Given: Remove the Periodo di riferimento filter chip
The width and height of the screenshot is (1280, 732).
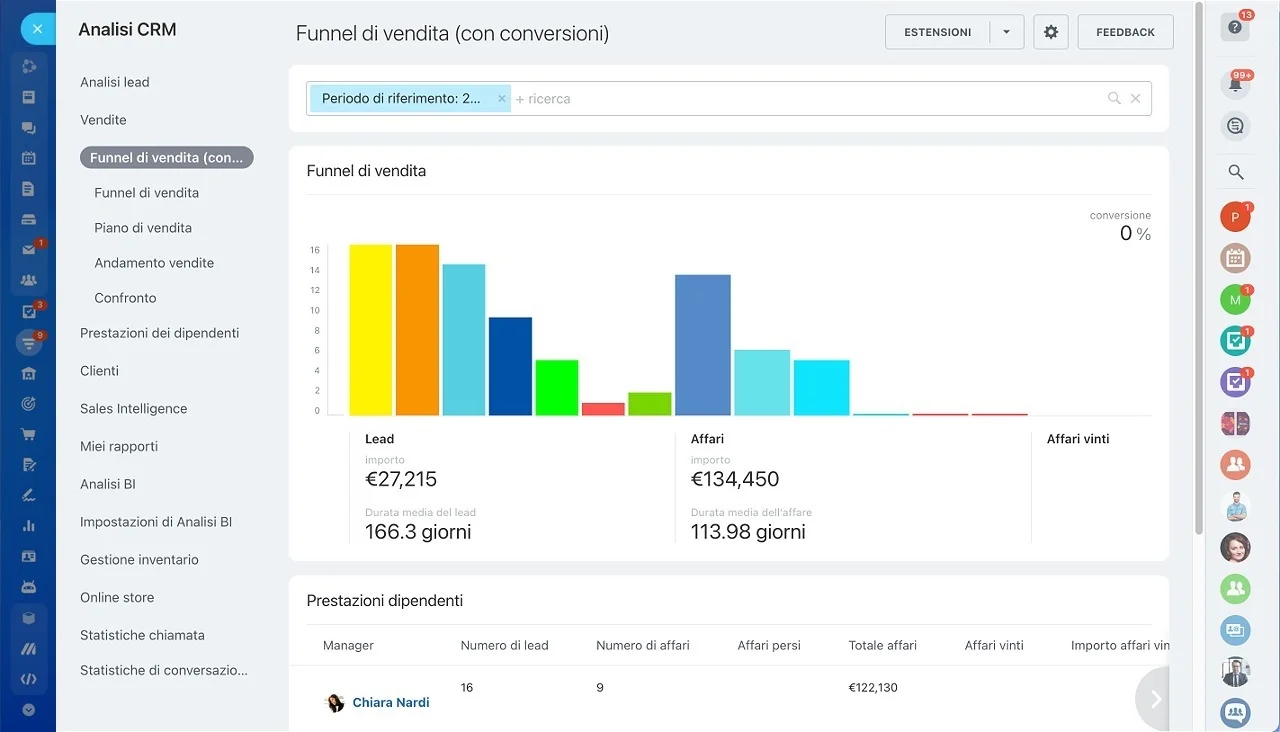Looking at the screenshot, I should [502, 99].
